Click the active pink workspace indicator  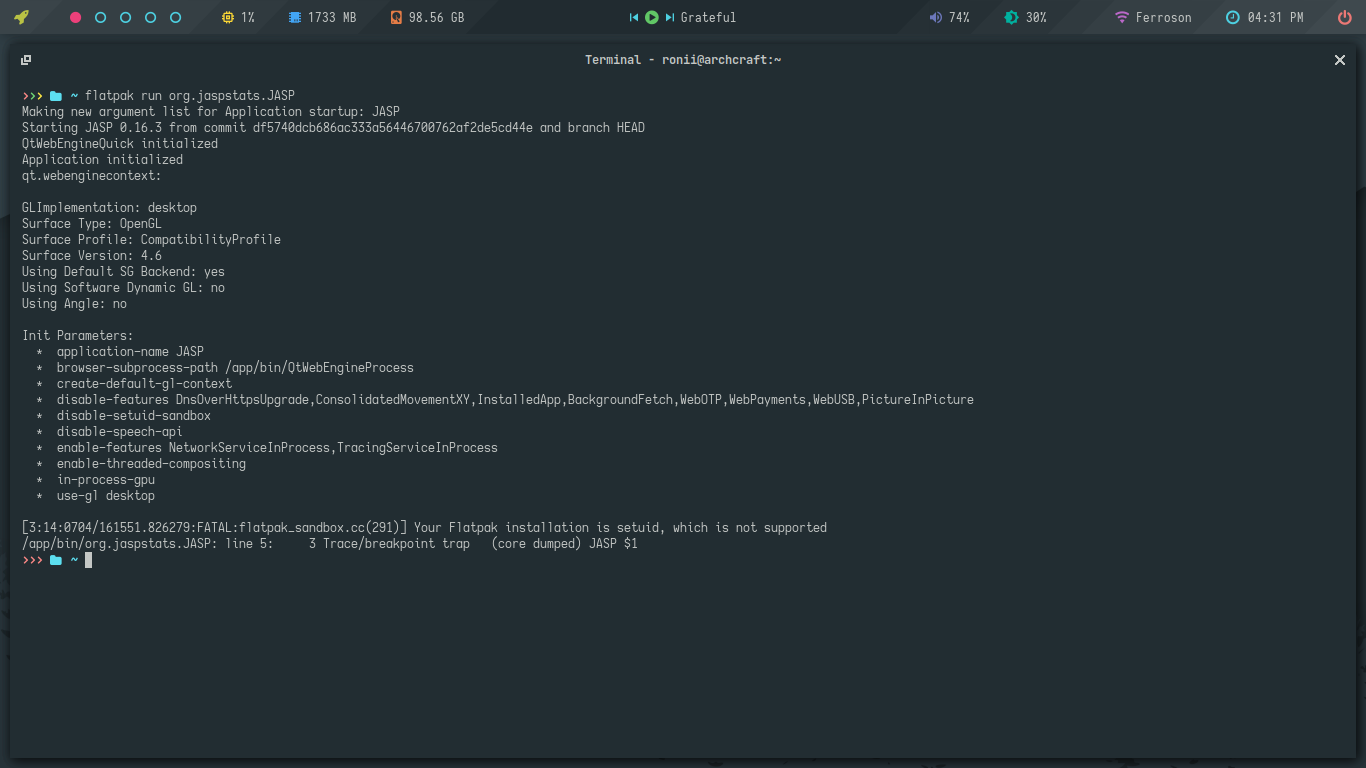[x=75, y=16]
